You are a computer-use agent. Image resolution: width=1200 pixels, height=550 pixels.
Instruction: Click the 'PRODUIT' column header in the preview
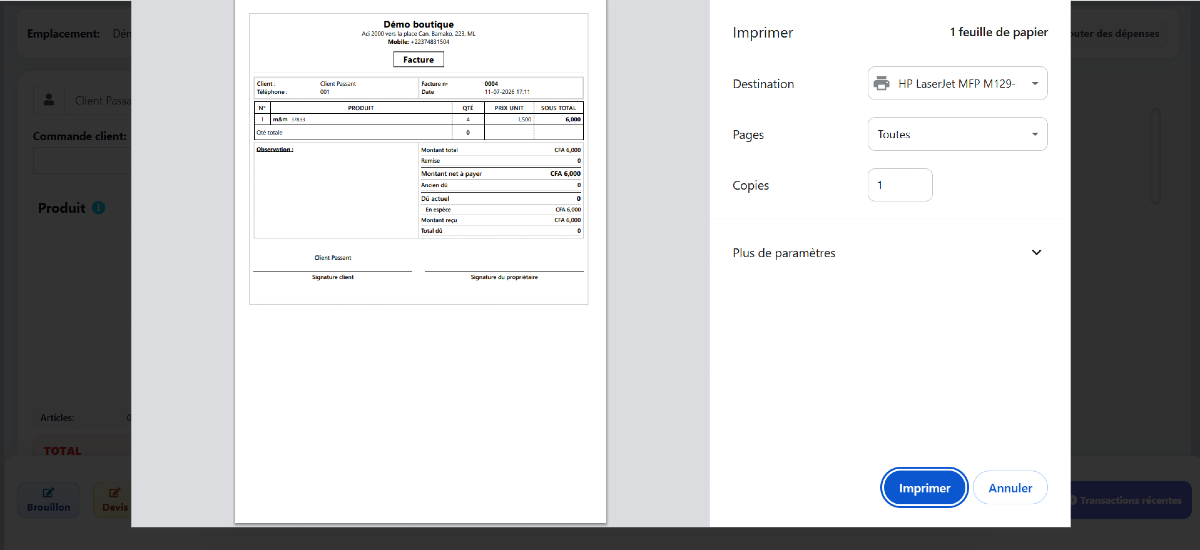point(360,107)
